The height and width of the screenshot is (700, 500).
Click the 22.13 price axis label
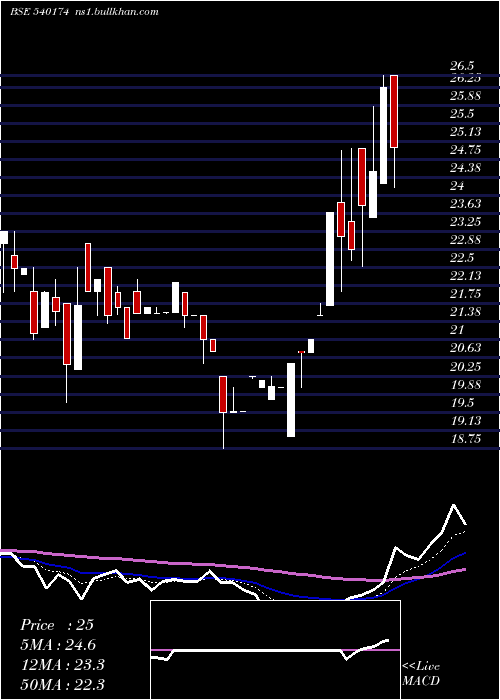[465, 276]
